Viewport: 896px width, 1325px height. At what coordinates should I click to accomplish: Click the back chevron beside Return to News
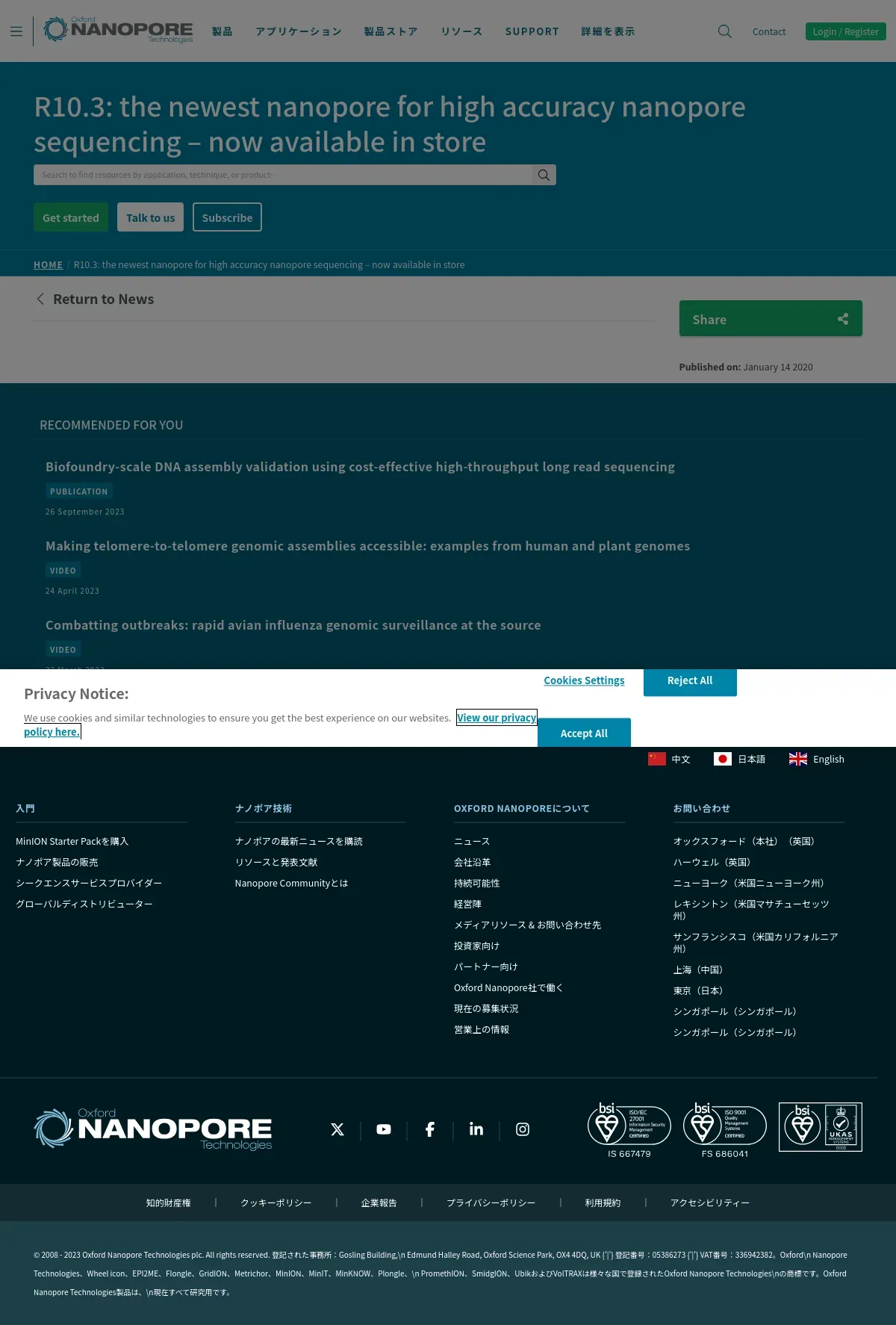coord(40,299)
